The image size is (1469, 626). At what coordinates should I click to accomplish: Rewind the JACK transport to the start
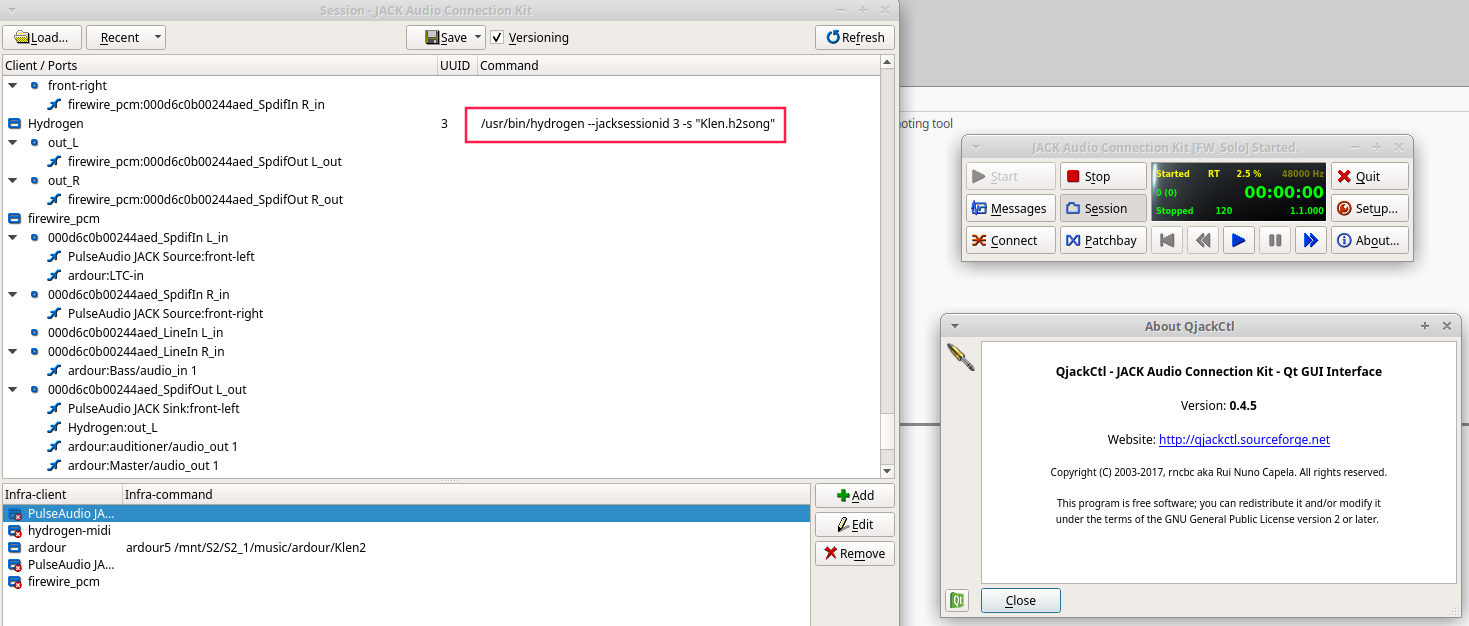1166,240
